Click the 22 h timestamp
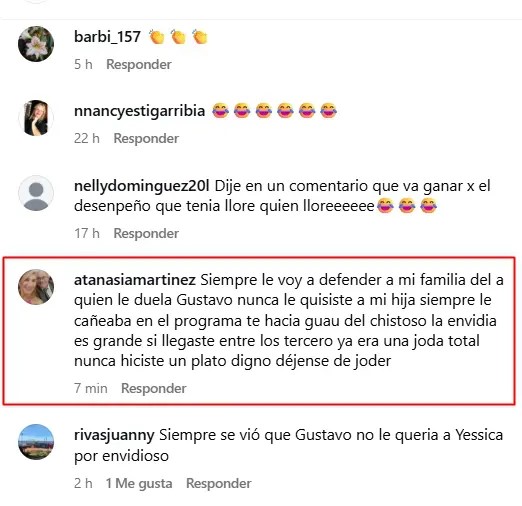Screen dimensions: 522x506 pyautogui.click(x=87, y=139)
